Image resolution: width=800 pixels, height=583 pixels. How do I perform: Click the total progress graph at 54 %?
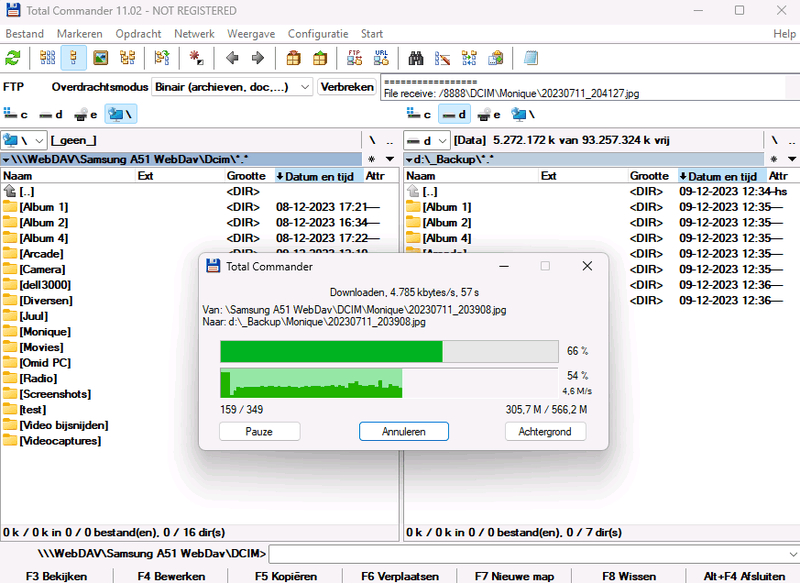(x=389, y=383)
